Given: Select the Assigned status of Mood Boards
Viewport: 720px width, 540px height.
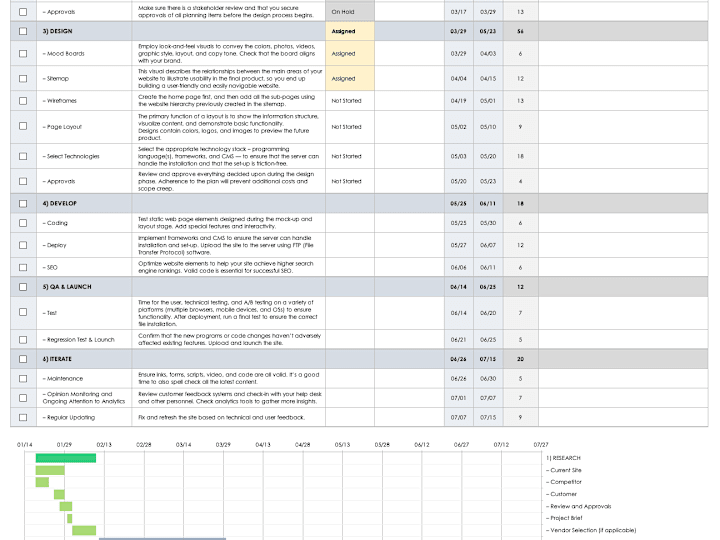Looking at the screenshot, I should 350,54.
